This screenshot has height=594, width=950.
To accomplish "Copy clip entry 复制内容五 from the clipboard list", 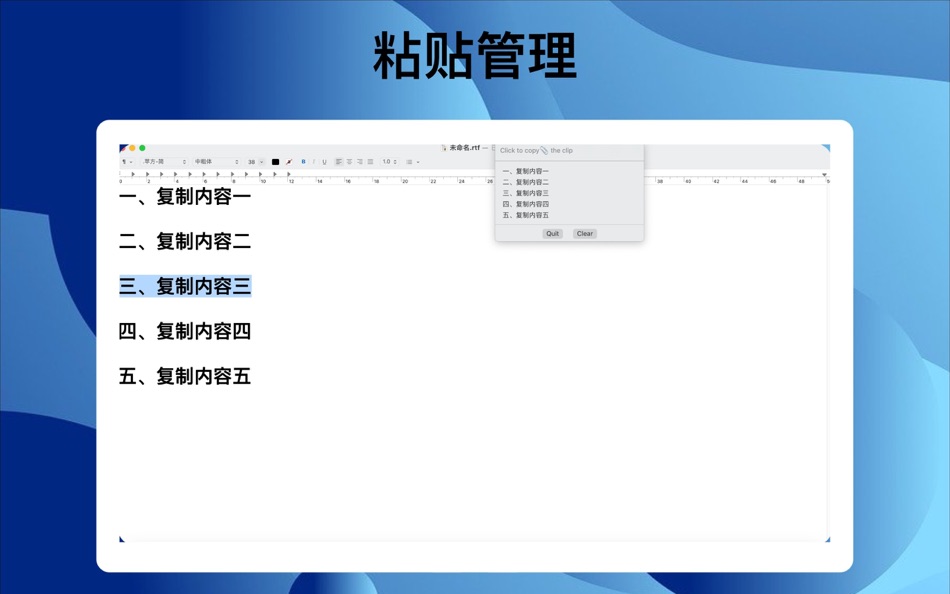I will pos(526,214).
